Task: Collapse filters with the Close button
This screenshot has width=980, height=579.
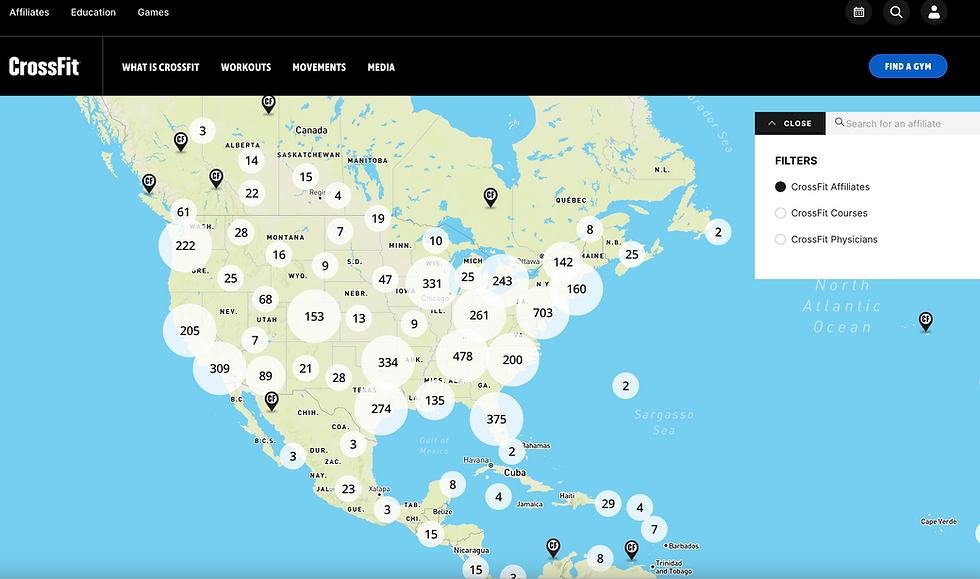Action: coord(790,123)
